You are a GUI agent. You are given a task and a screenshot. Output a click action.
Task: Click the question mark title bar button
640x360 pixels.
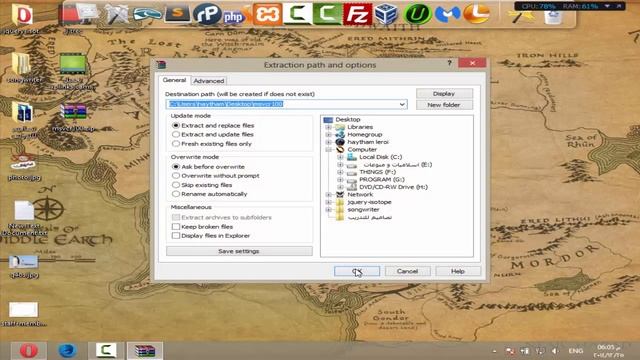click(x=449, y=63)
